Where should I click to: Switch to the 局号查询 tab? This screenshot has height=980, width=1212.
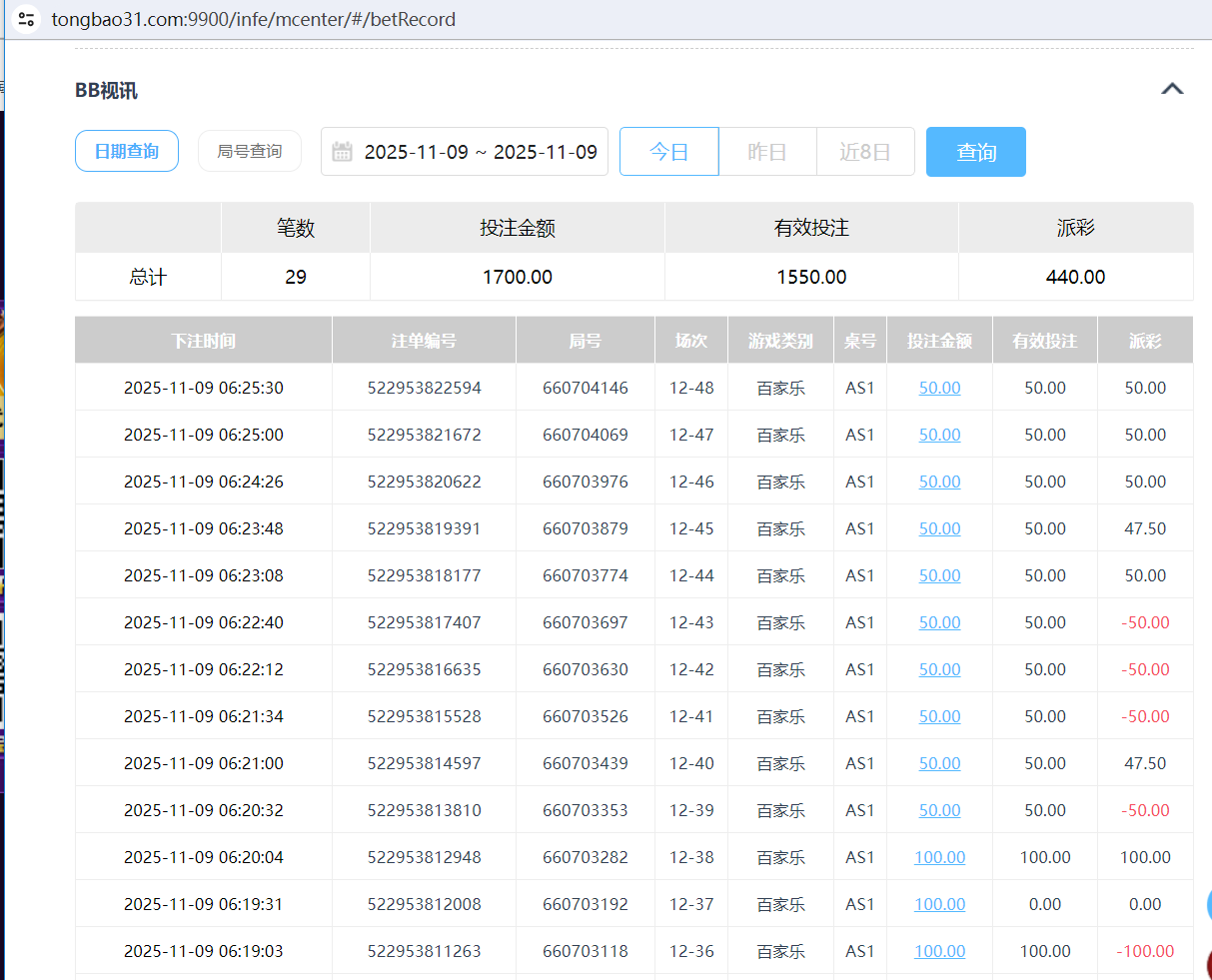click(249, 151)
